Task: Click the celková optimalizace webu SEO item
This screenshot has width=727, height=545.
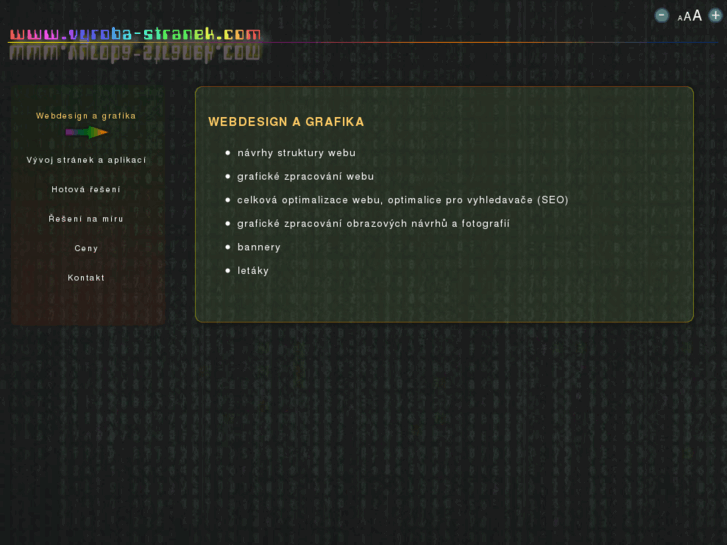Action: click(x=403, y=200)
